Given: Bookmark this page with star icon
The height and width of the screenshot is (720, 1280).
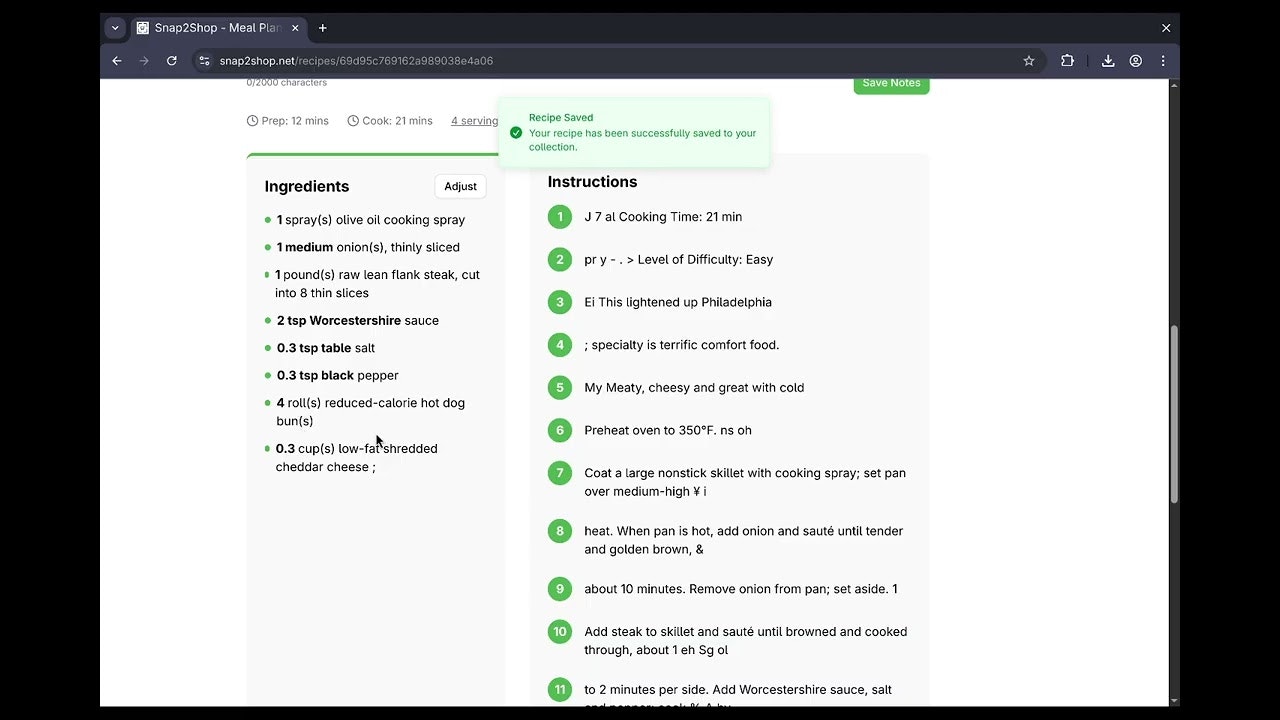Looking at the screenshot, I should (1029, 61).
